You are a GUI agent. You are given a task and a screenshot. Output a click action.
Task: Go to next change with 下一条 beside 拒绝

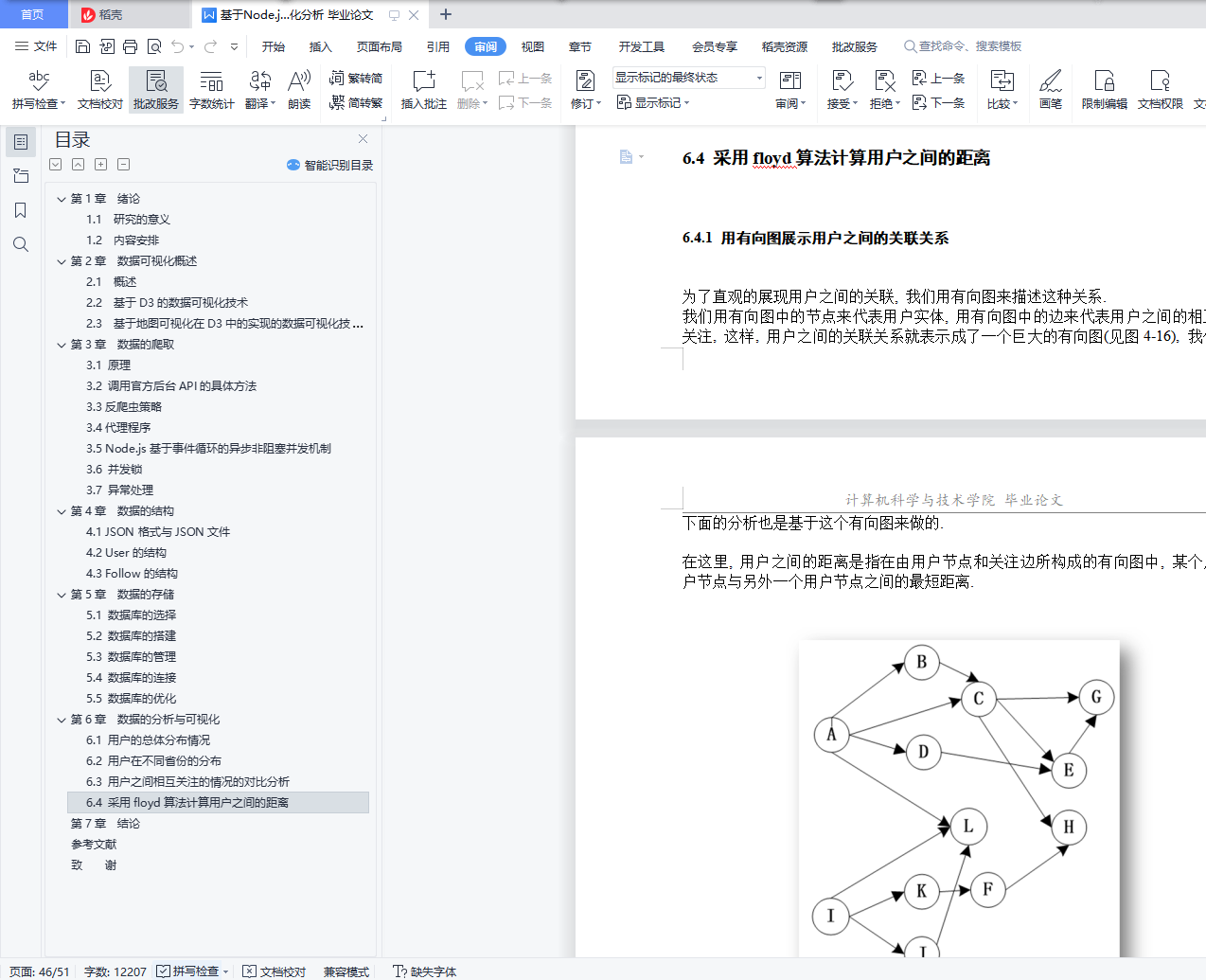[x=938, y=102]
